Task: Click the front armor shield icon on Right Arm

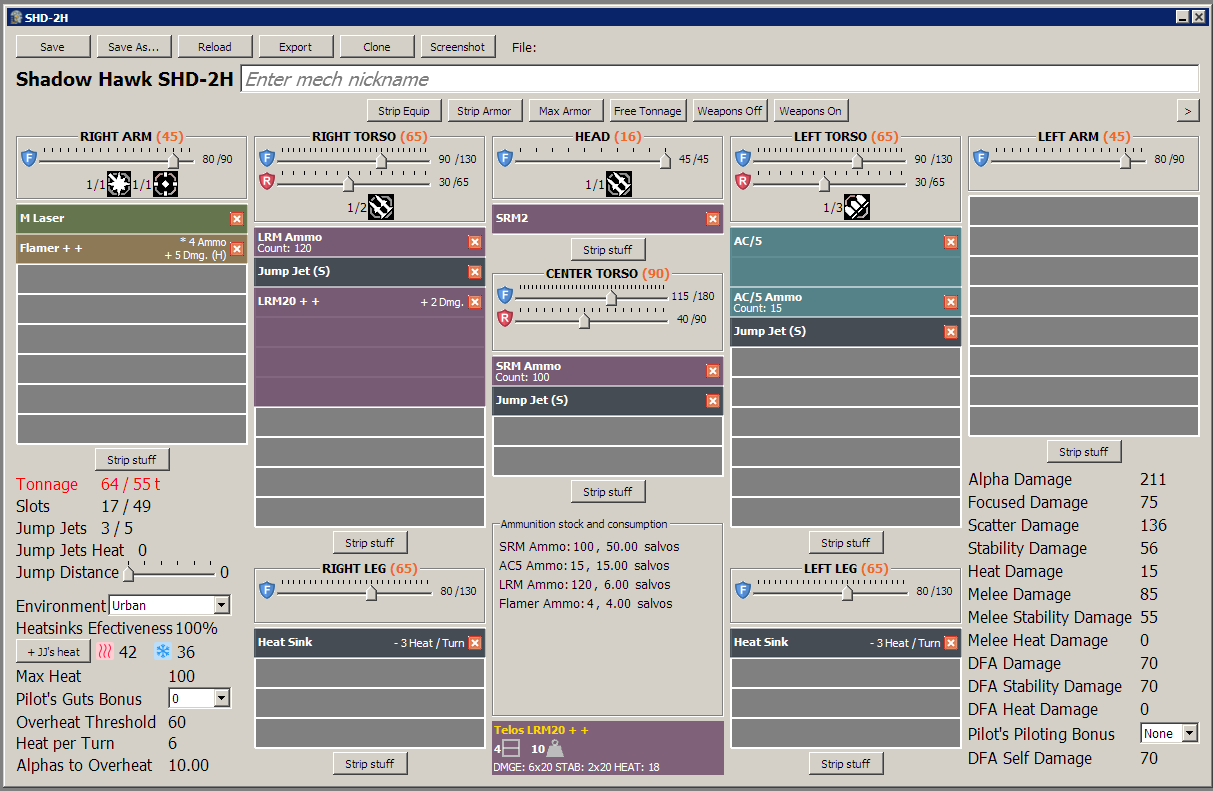Action: coord(29,157)
